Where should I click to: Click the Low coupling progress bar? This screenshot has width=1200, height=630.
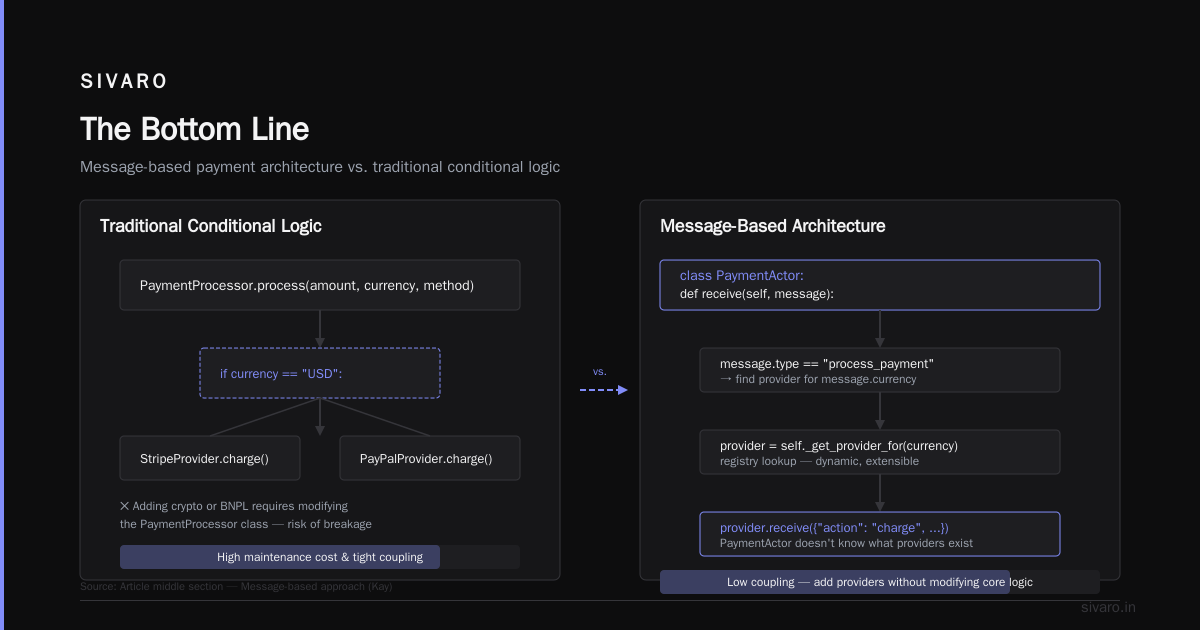pyautogui.click(x=880, y=582)
